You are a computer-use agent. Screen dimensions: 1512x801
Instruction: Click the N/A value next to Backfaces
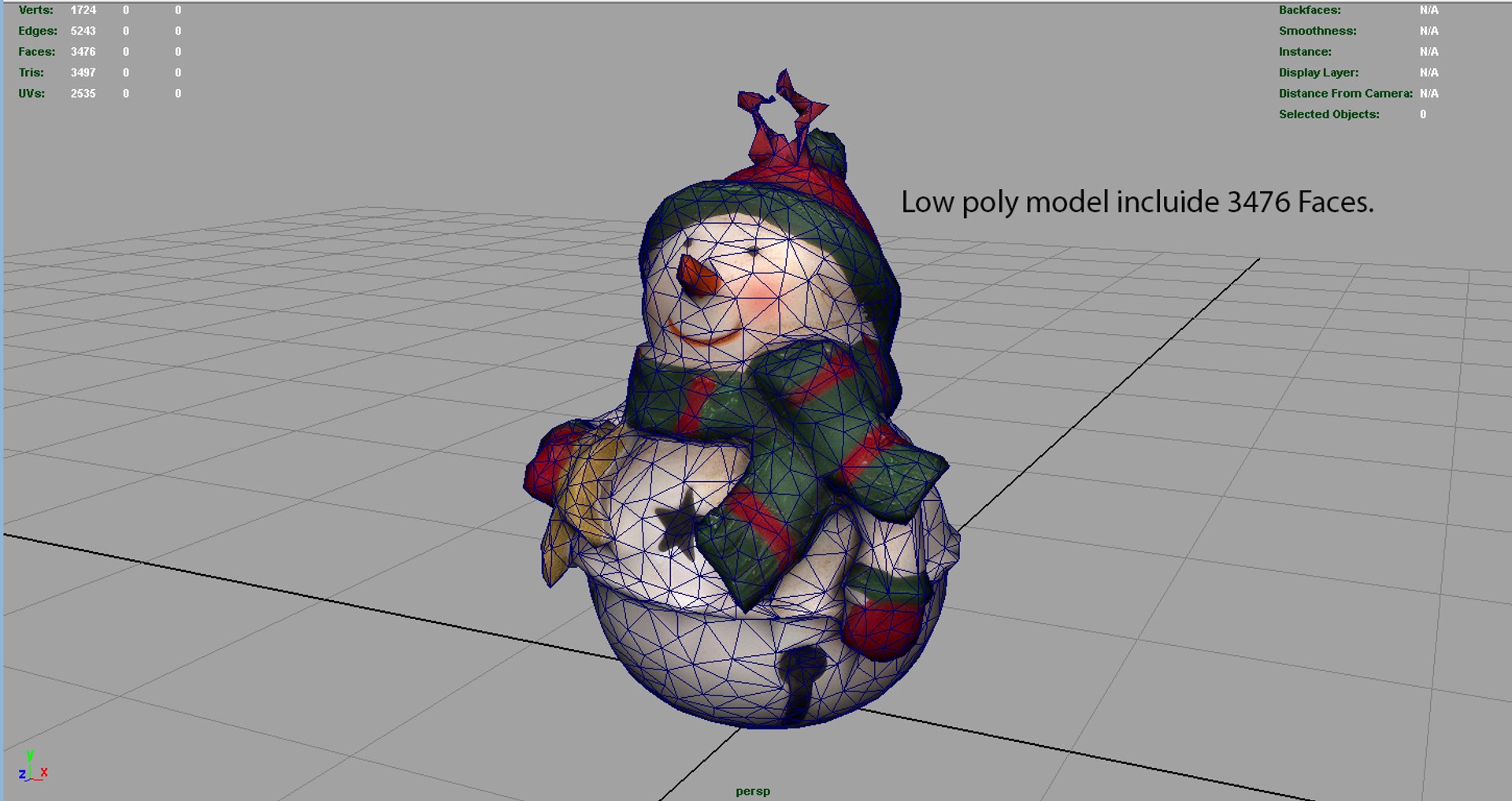[1429, 10]
